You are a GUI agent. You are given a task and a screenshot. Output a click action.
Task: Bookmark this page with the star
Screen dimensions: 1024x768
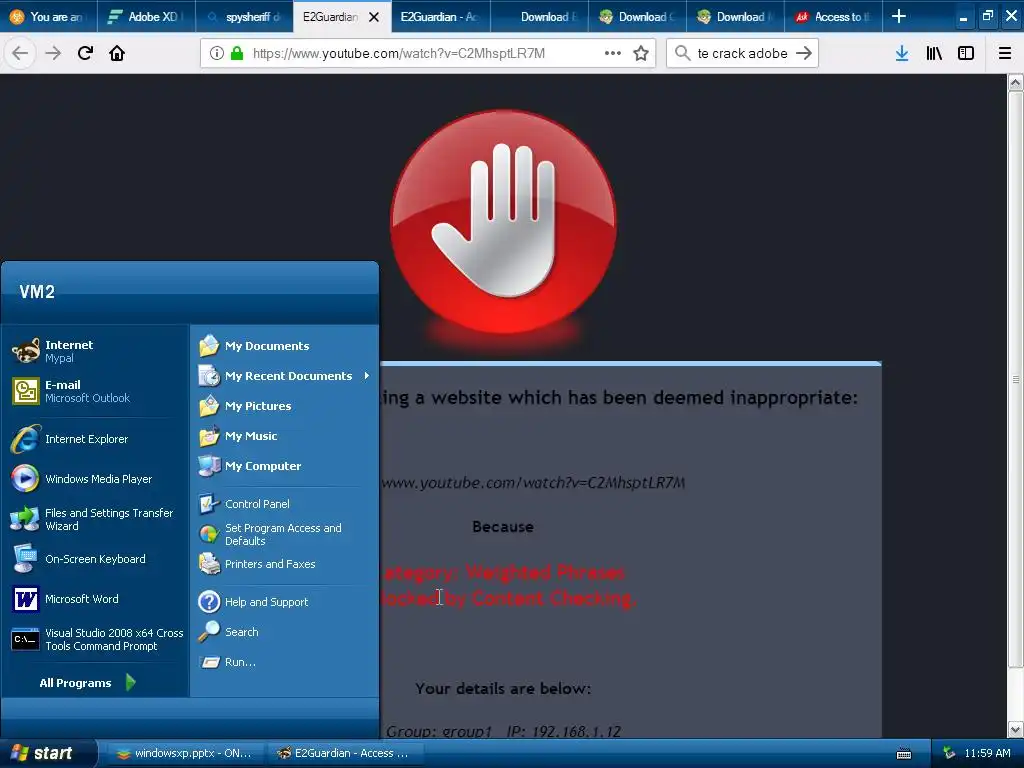coord(641,54)
